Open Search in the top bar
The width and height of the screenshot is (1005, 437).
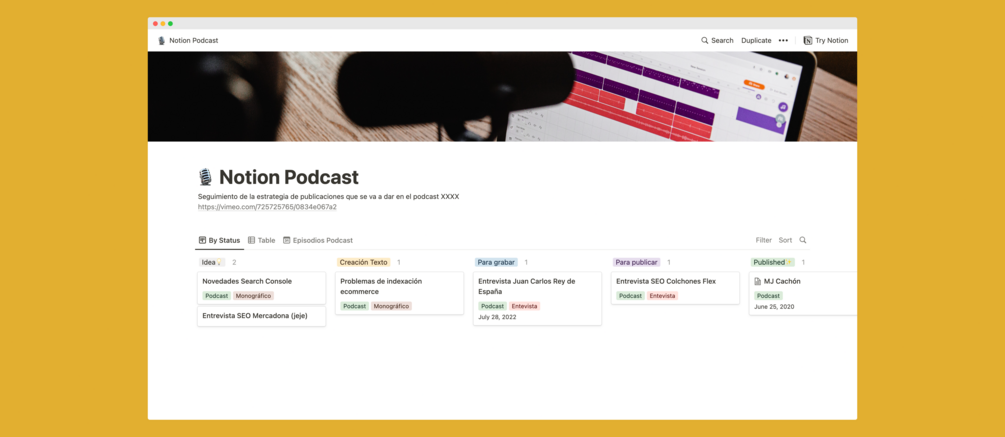pyautogui.click(x=717, y=40)
